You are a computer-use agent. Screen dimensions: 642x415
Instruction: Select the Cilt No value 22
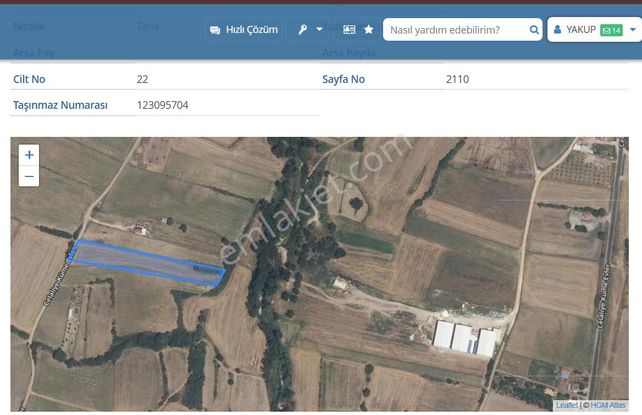(x=142, y=79)
